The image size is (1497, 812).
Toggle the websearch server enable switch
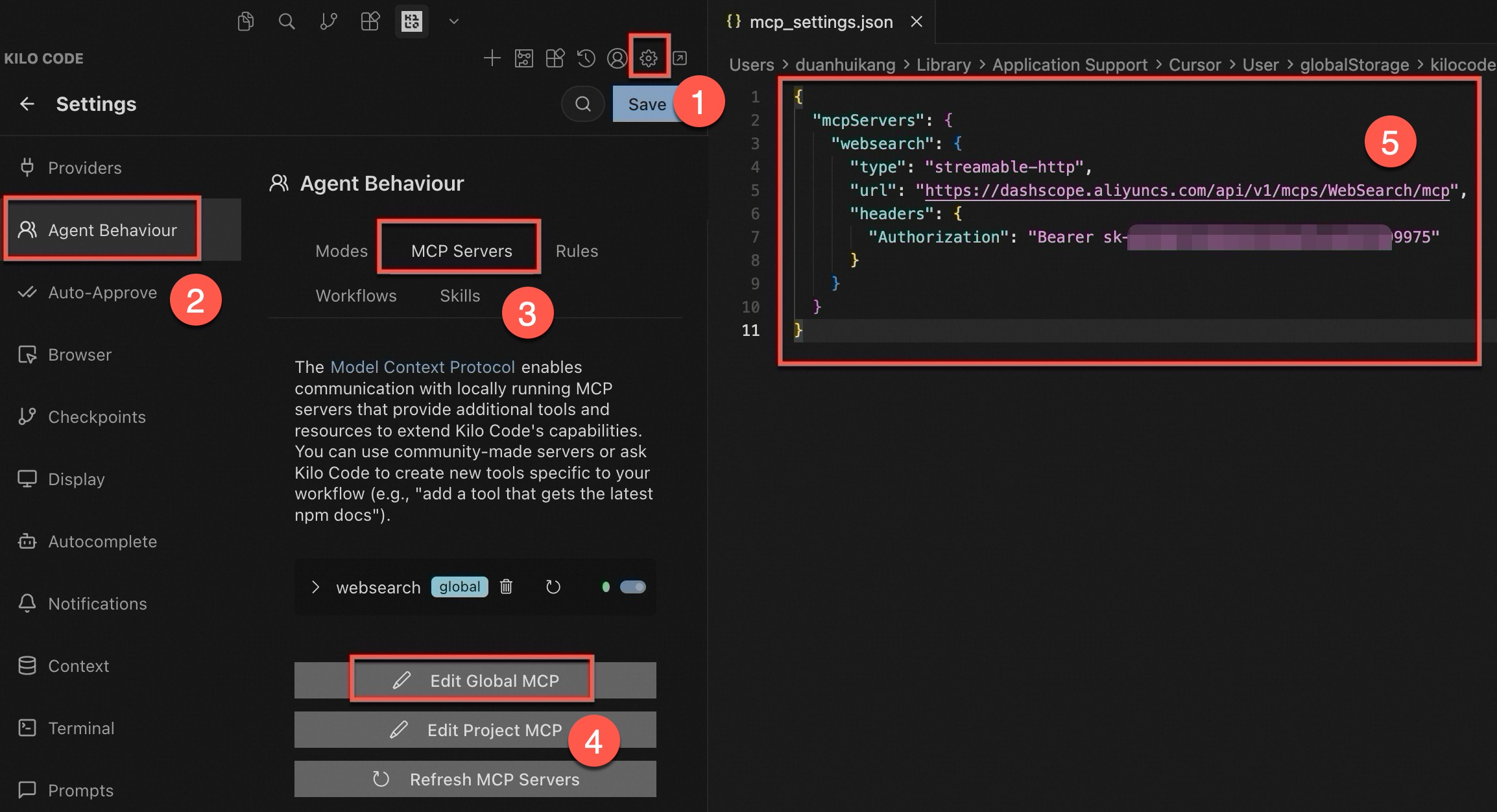632,587
